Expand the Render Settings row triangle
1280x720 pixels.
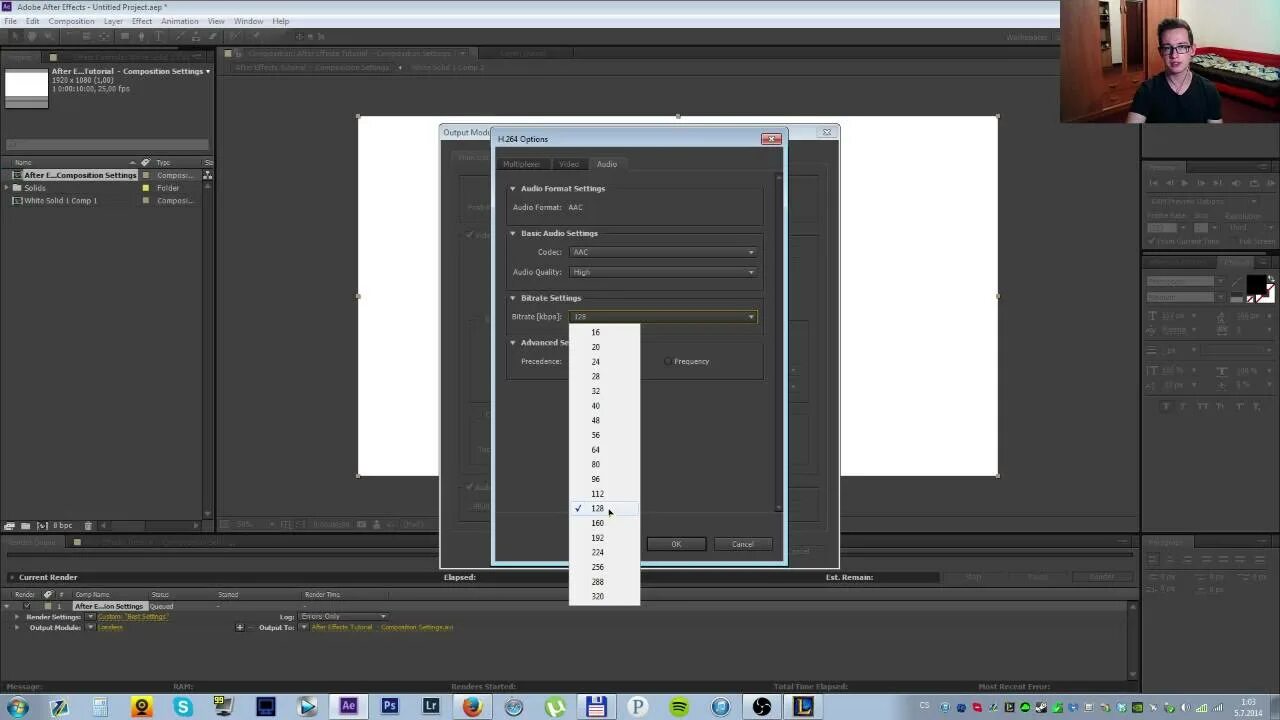pos(17,616)
